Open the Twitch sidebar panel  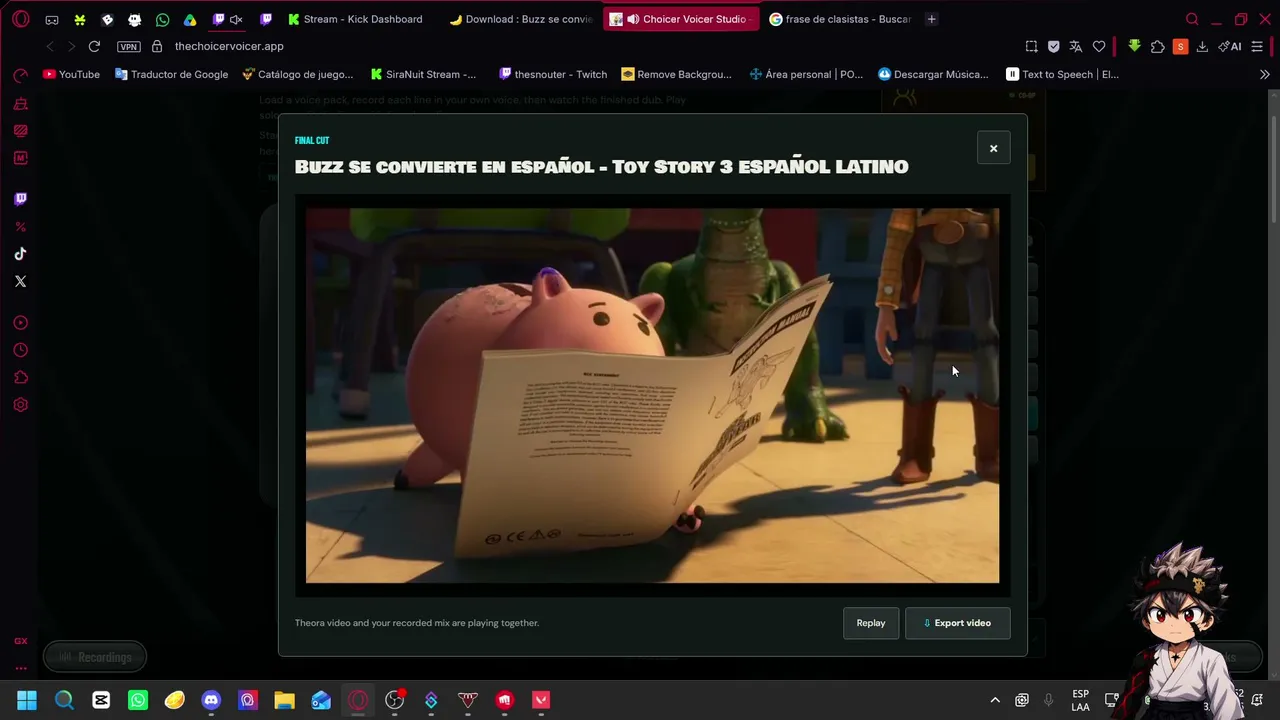(x=20, y=199)
